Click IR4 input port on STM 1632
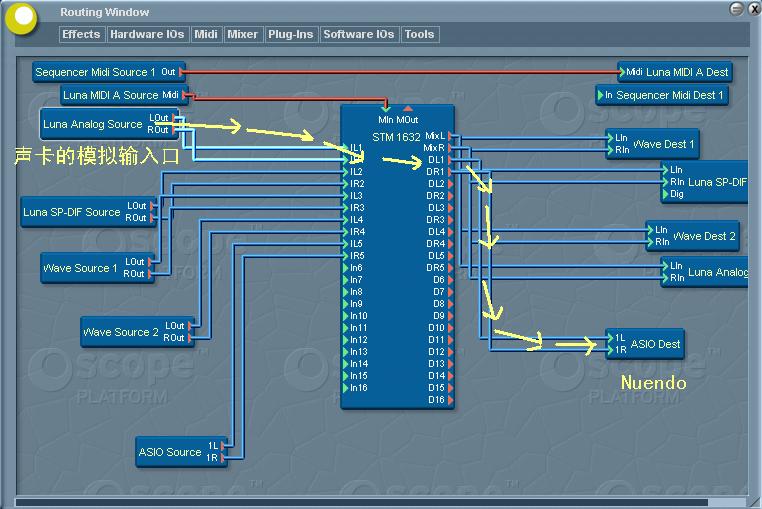The width and height of the screenshot is (762, 509). tap(346, 232)
